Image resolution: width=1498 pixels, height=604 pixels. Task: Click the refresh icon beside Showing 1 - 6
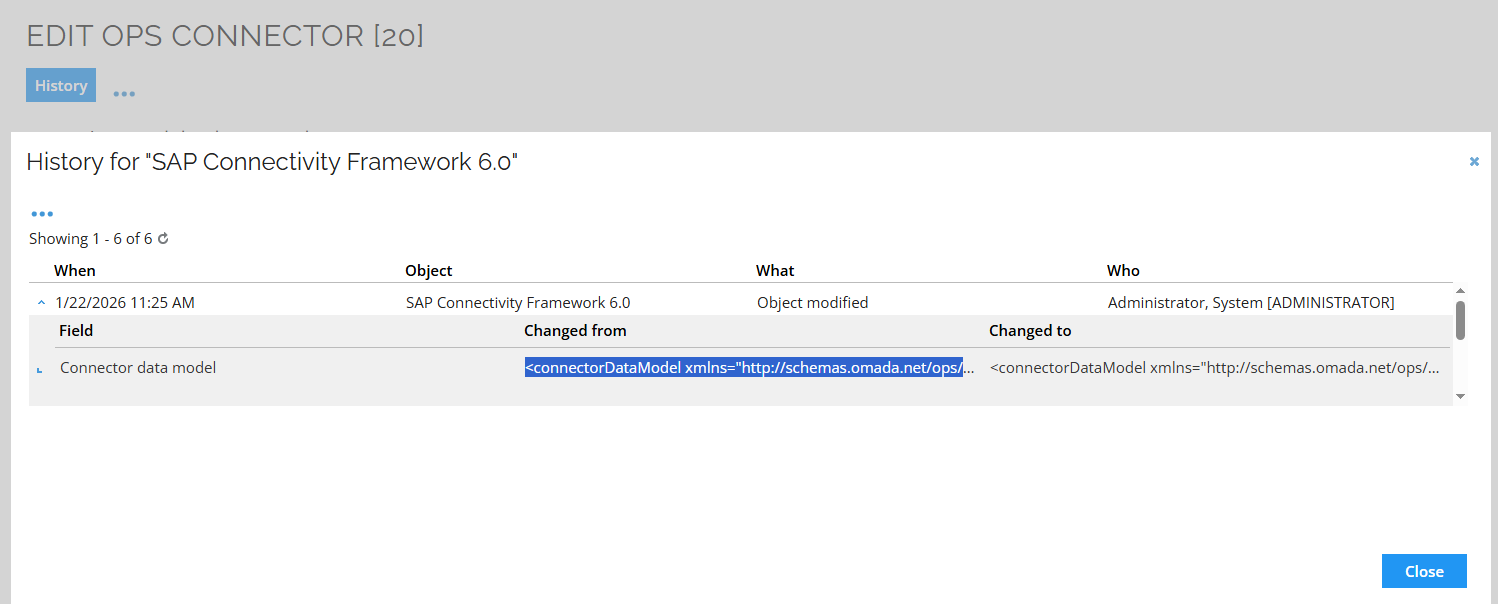pos(163,239)
